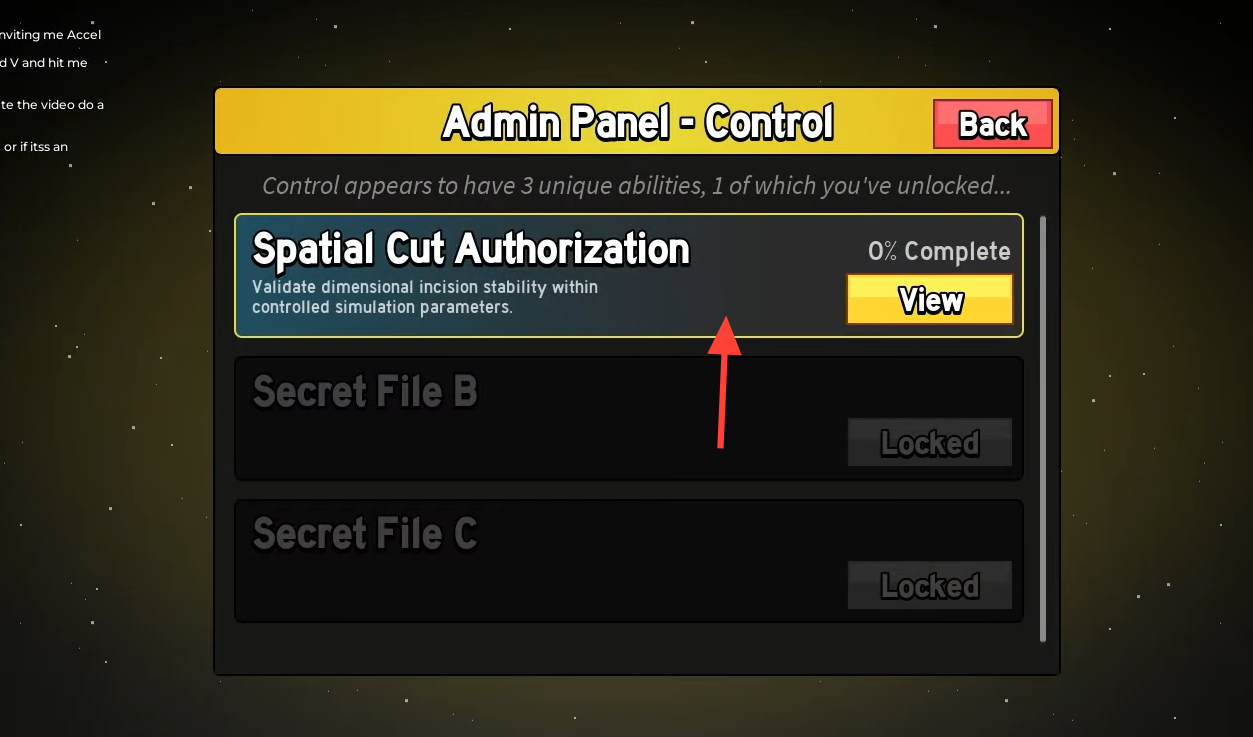Click the Secret File B title text
The image size is (1253, 737).
click(x=365, y=392)
